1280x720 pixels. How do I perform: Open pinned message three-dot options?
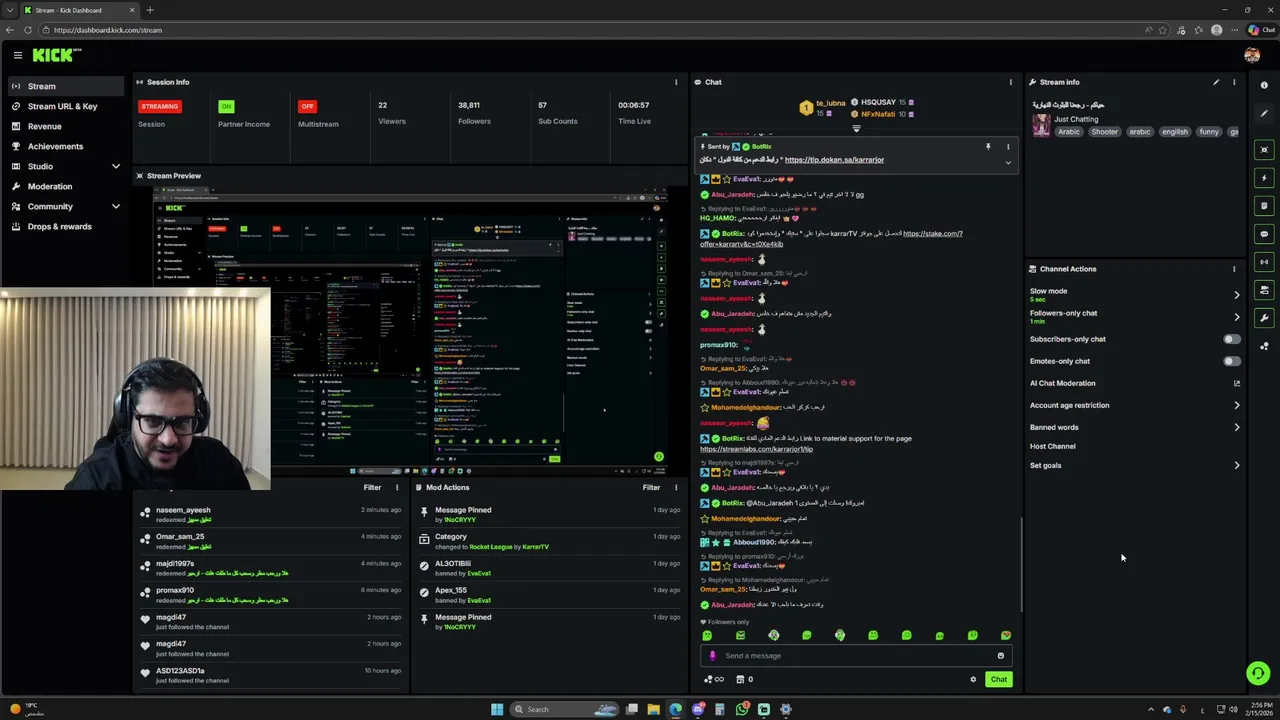tap(1008, 147)
